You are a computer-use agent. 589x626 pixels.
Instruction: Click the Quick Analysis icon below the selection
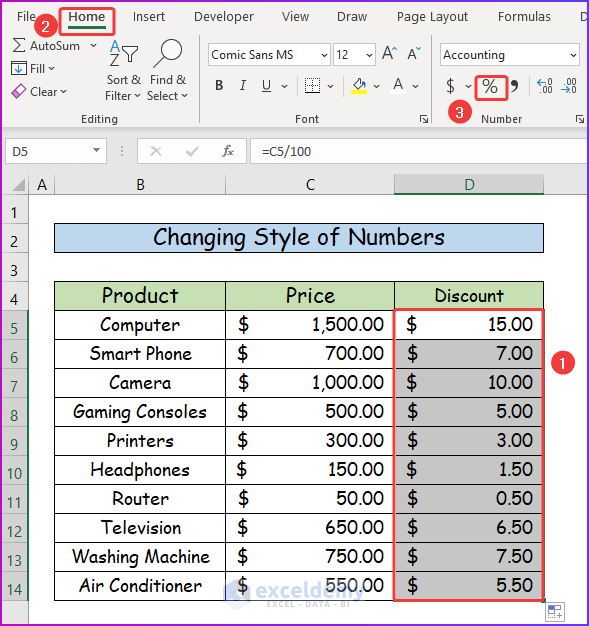pyautogui.click(x=555, y=611)
